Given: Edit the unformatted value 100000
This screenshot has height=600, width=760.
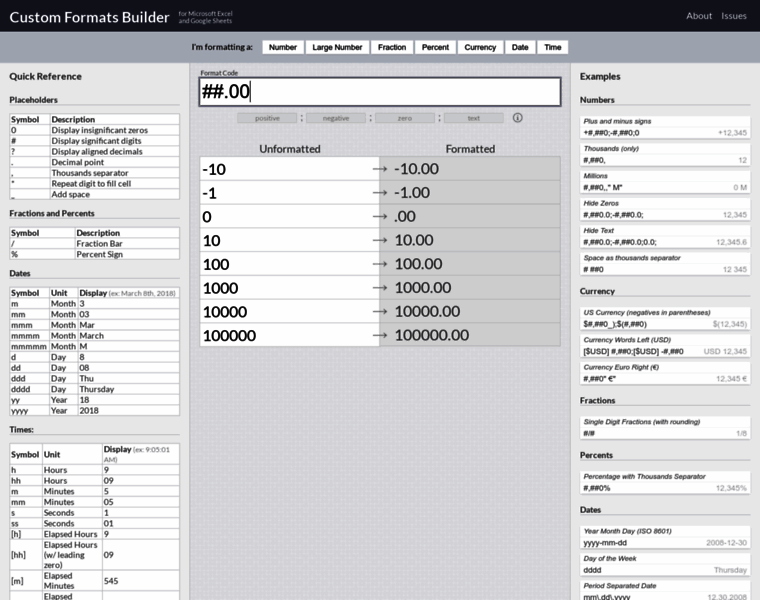Looking at the screenshot, I should tap(289, 336).
